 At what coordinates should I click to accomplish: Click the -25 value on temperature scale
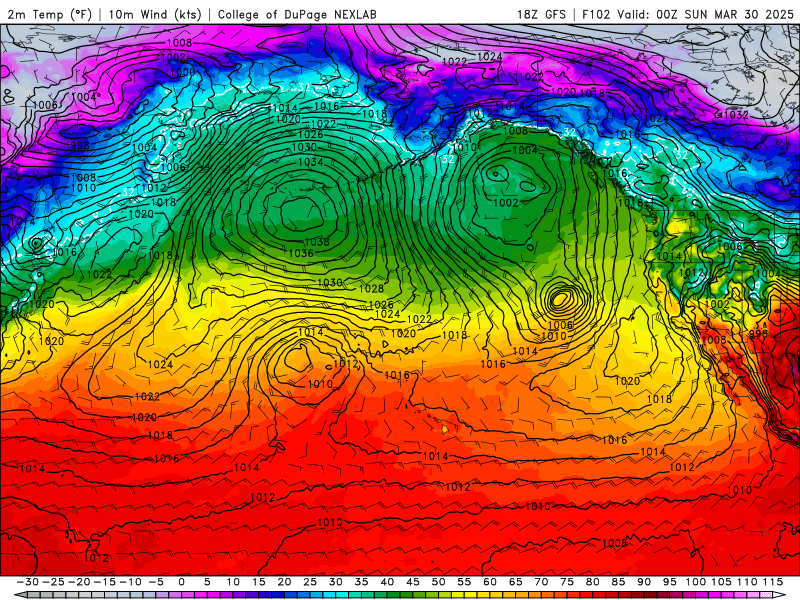(53, 582)
